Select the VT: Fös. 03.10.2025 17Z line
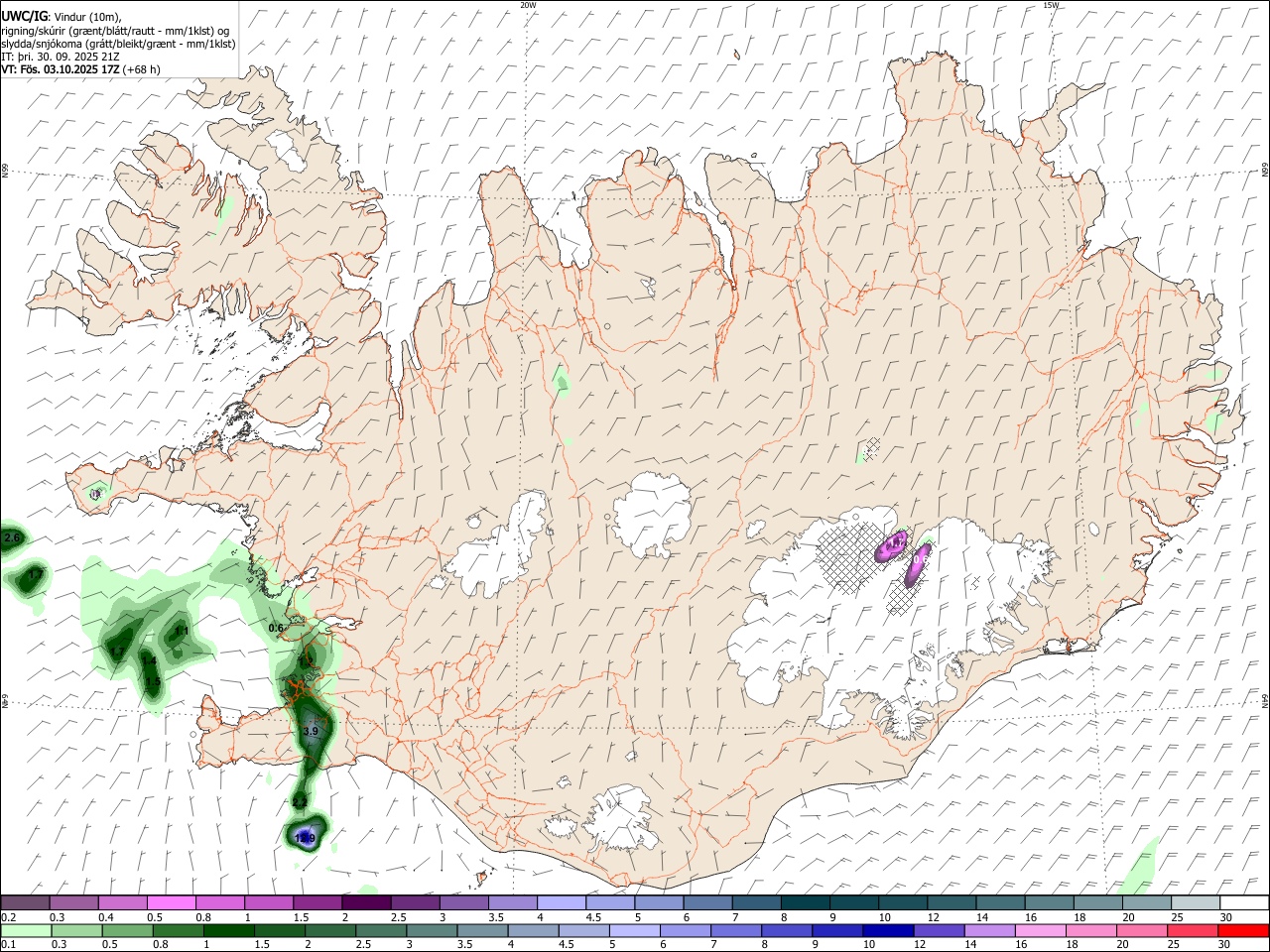Screen dimensions: 1270x952 point(60,69)
